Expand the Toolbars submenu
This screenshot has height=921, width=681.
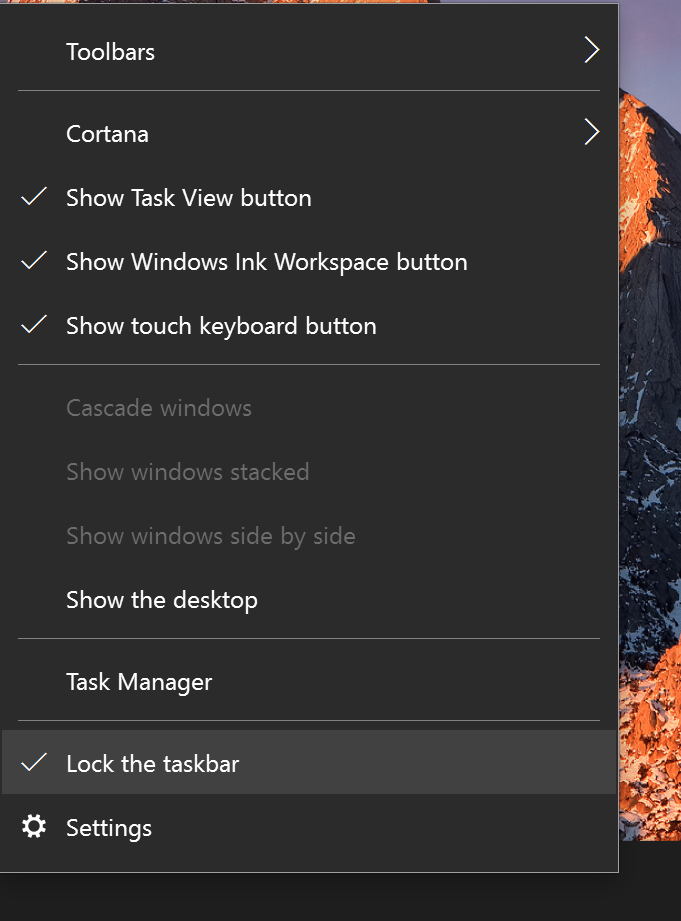coord(110,51)
